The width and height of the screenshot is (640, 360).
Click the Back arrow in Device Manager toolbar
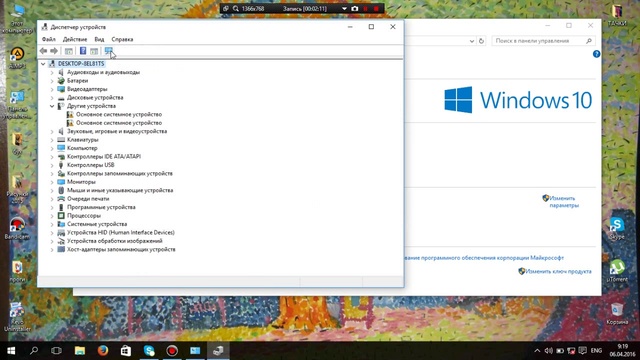pos(43,51)
